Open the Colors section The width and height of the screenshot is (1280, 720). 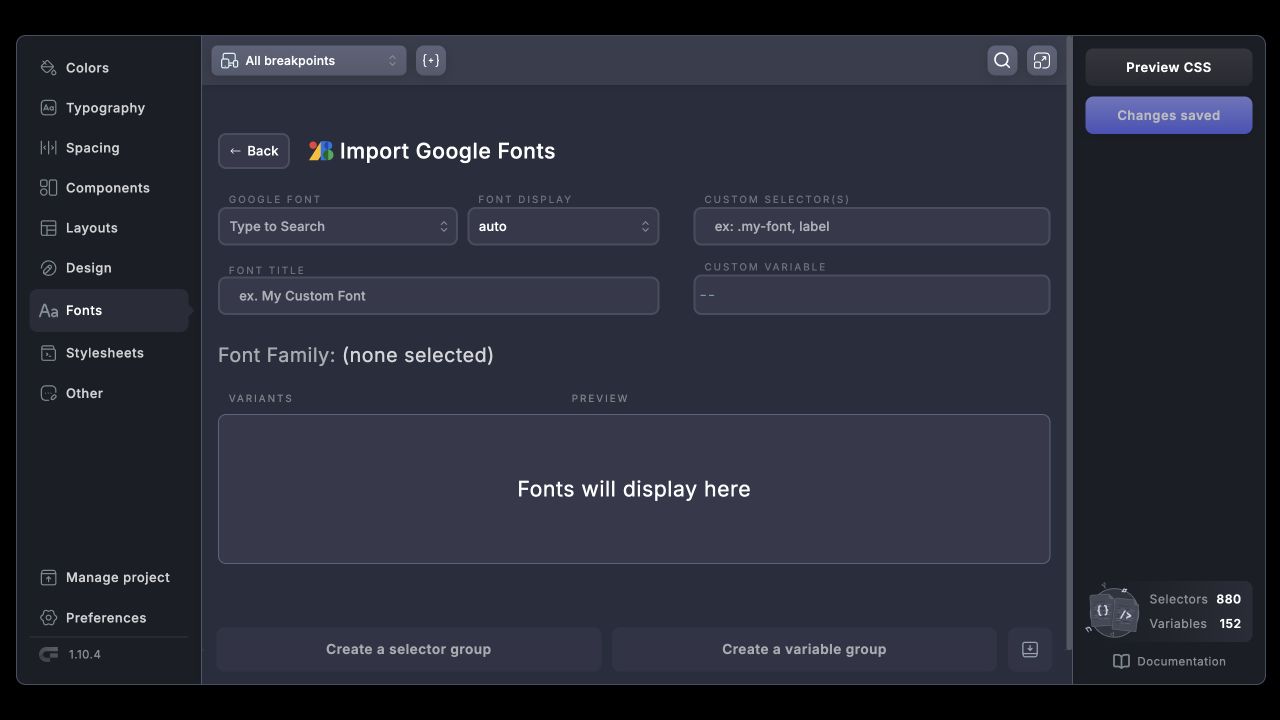coord(87,67)
